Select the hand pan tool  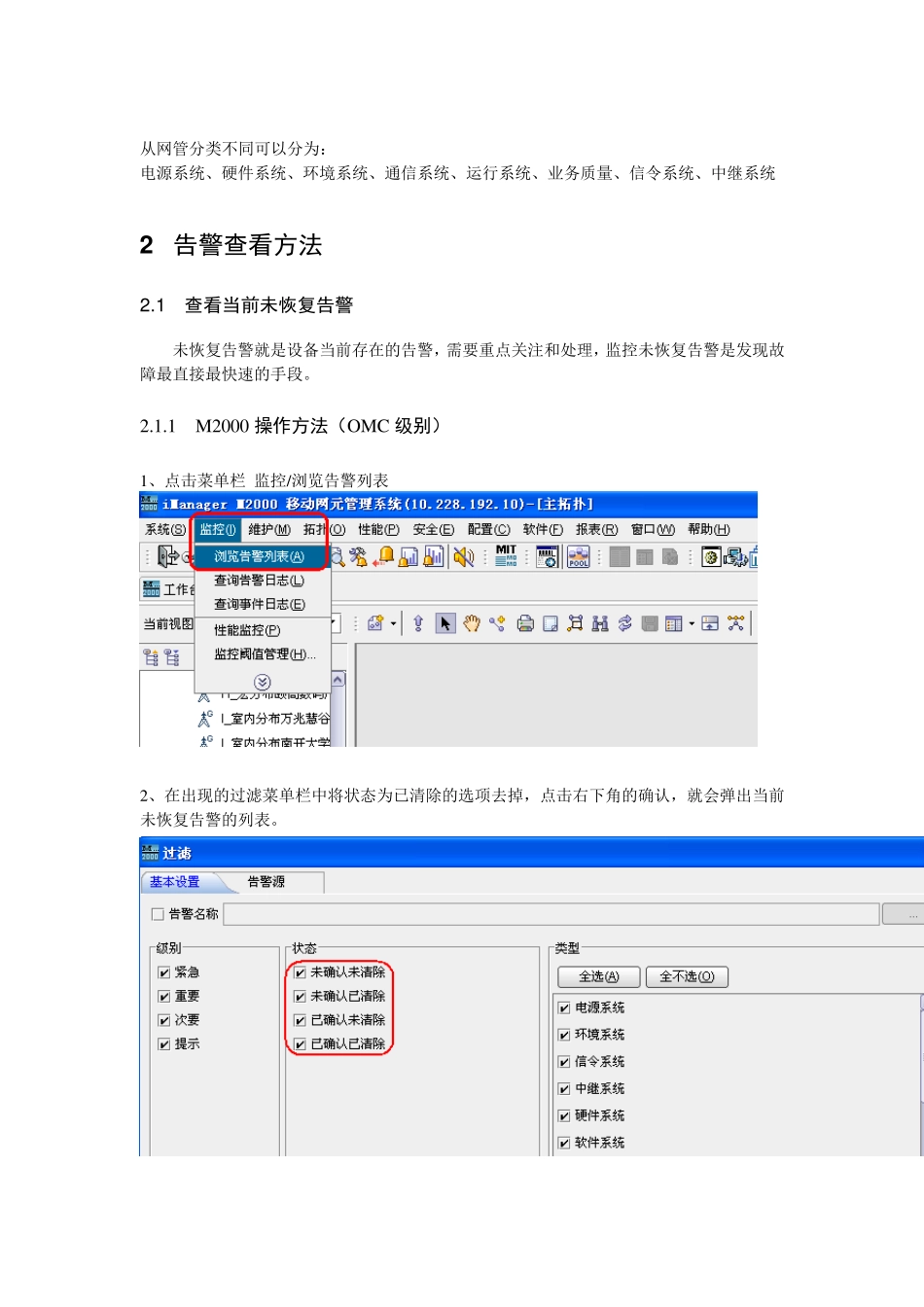[472, 623]
